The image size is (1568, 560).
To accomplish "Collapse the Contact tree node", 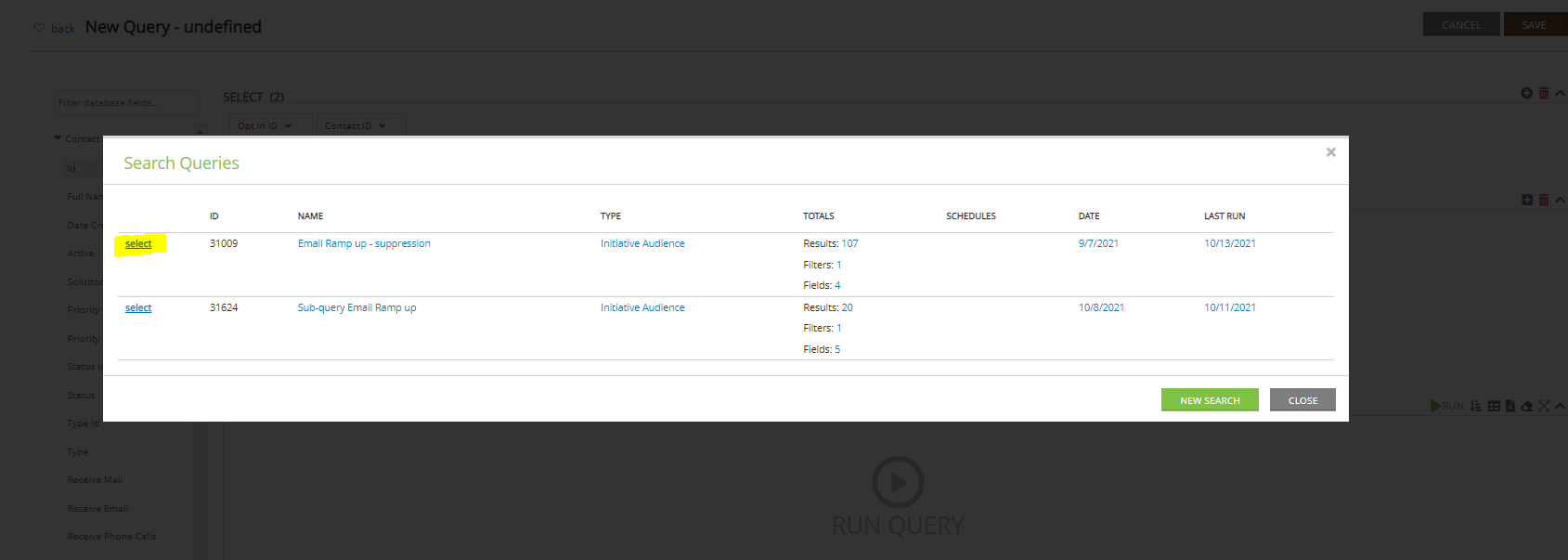I will pyautogui.click(x=58, y=138).
